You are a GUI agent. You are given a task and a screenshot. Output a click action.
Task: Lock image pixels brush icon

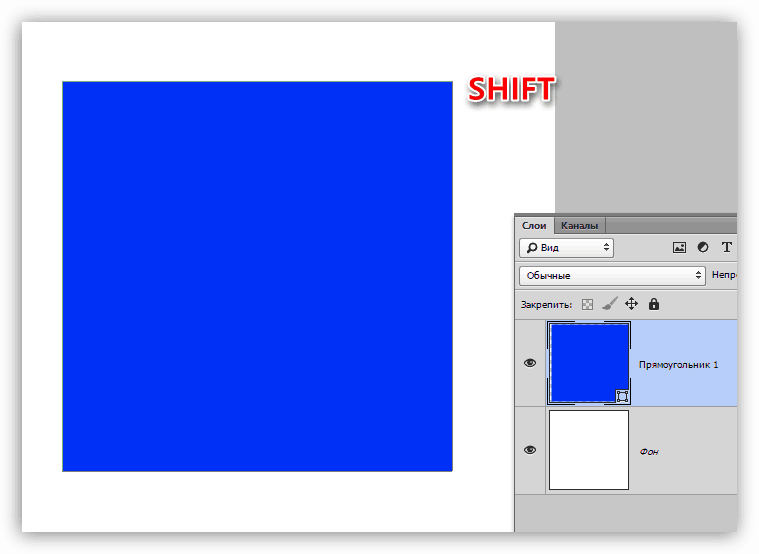click(610, 304)
